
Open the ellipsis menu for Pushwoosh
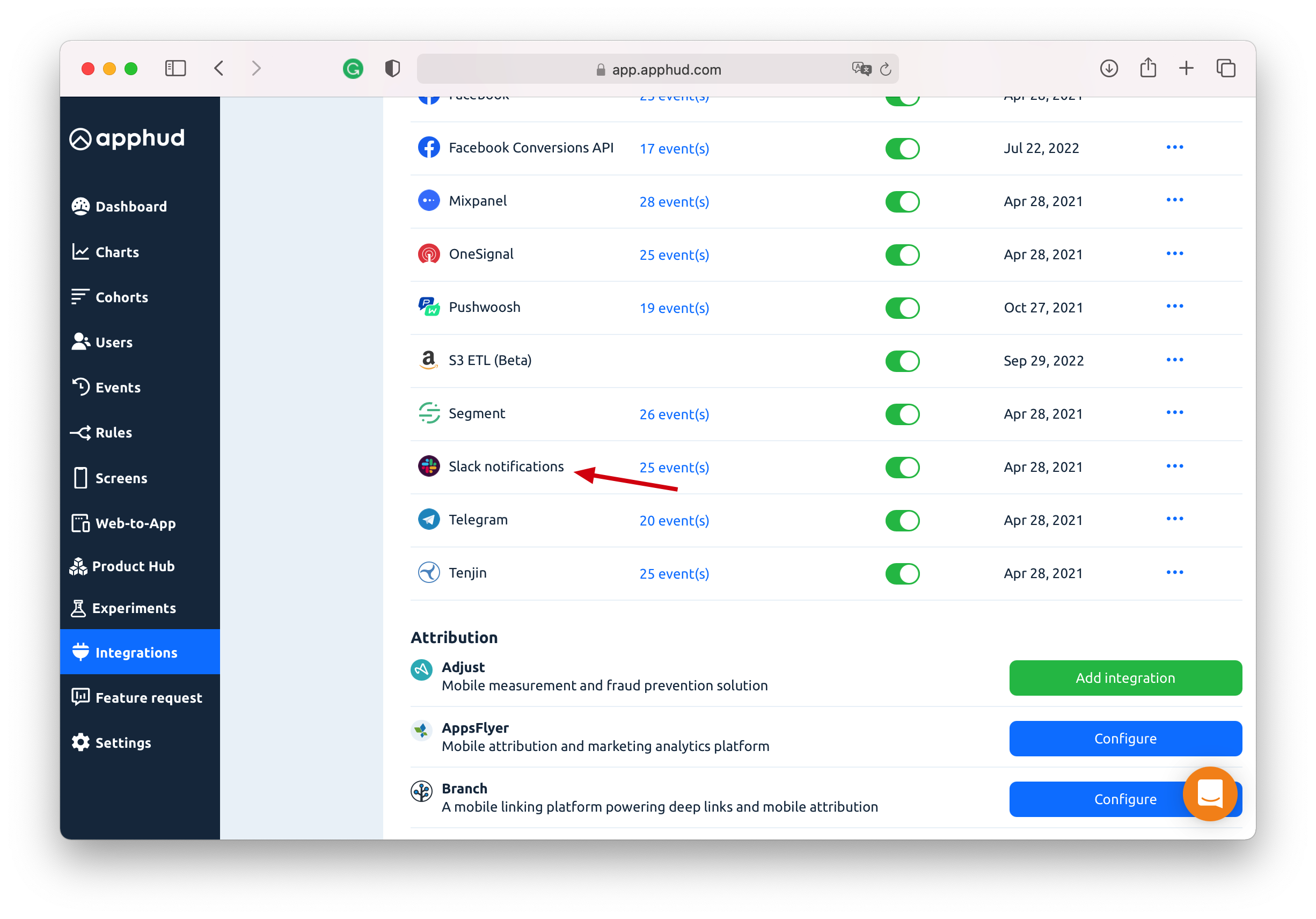click(1174, 307)
